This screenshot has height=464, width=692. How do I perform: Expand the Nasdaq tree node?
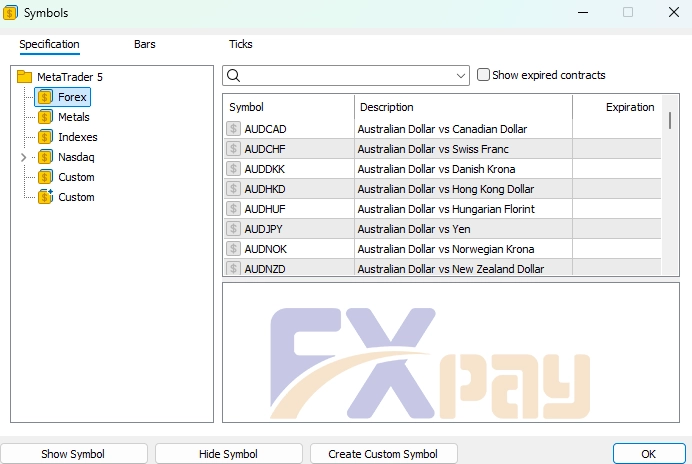pyautogui.click(x=23, y=157)
